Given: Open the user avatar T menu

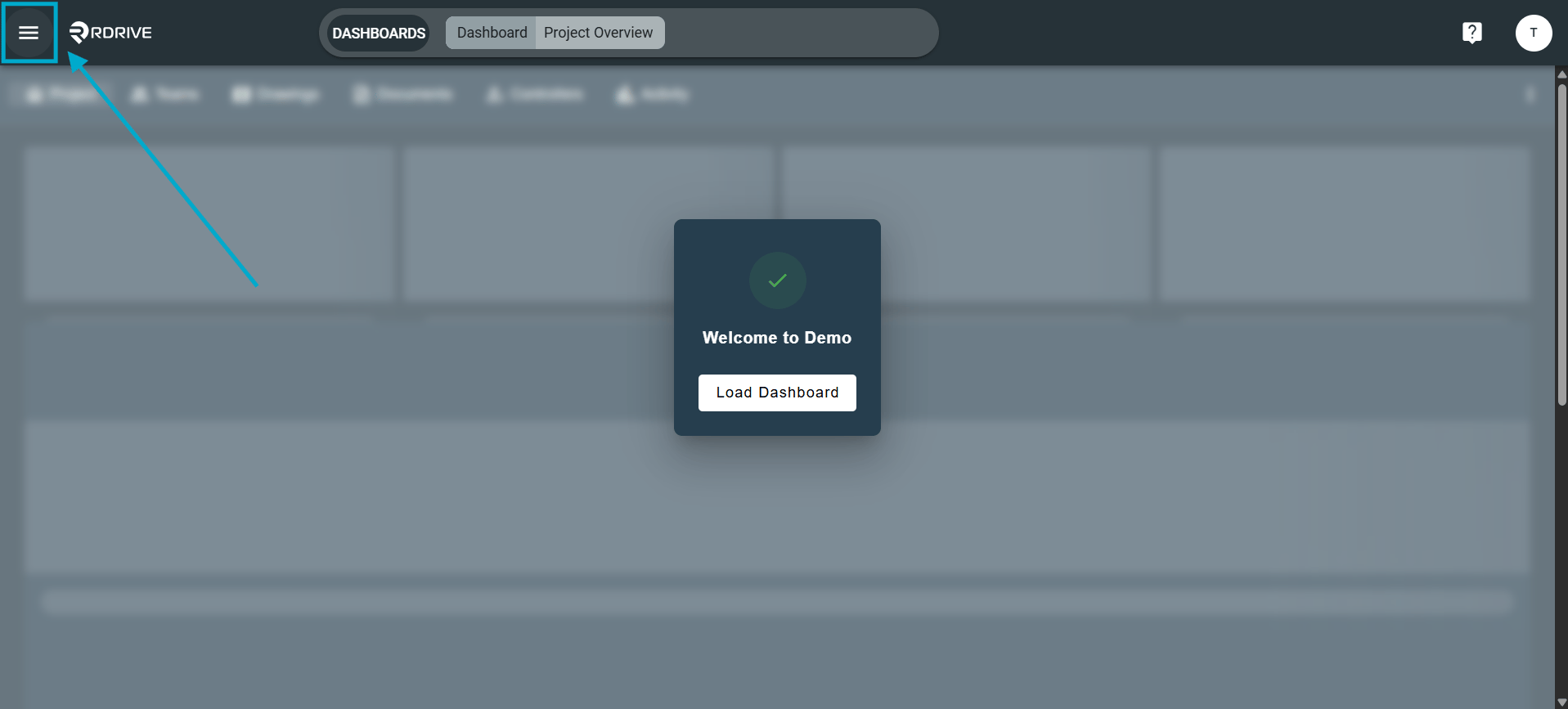Looking at the screenshot, I should pos(1533,33).
